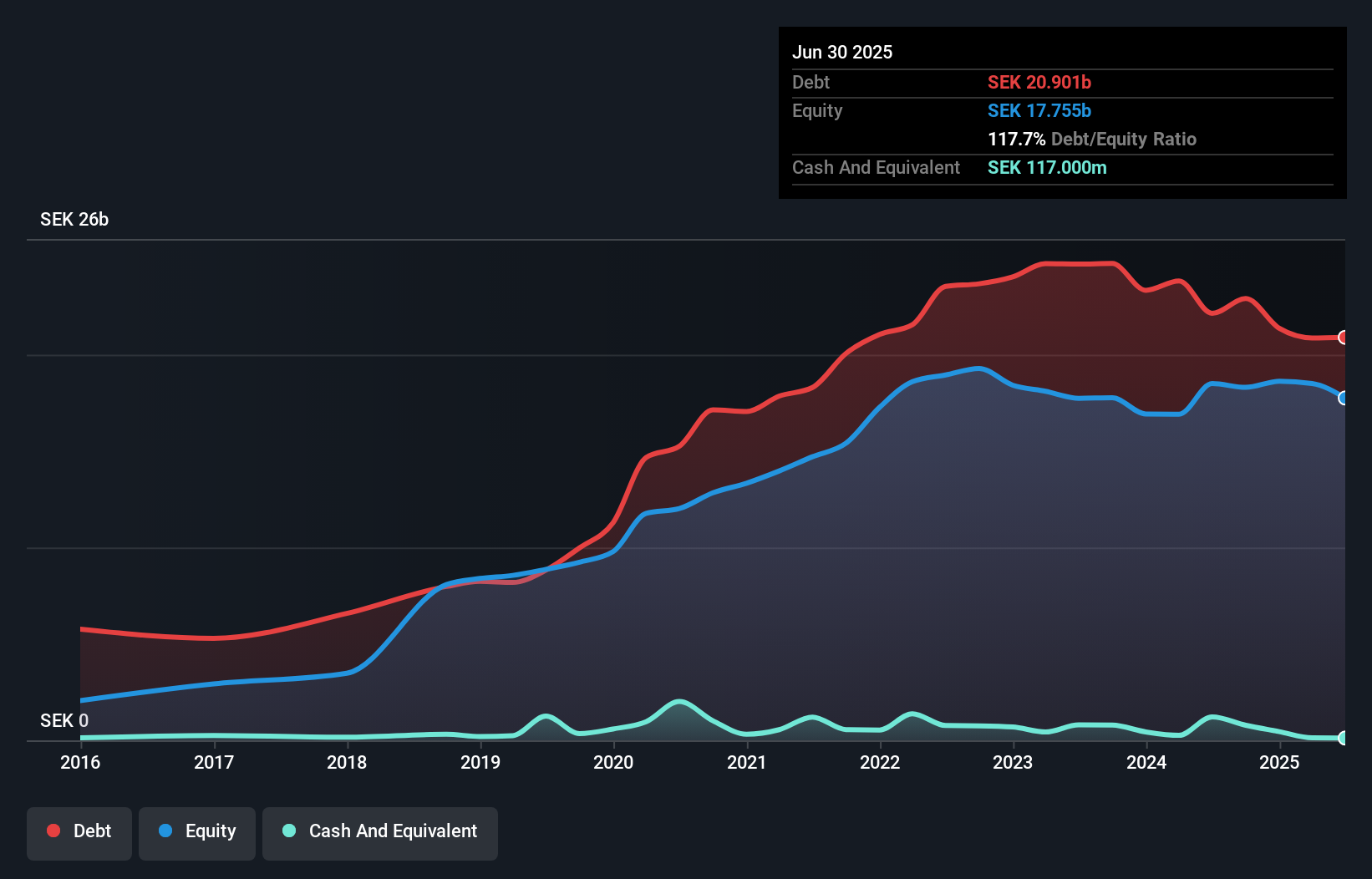This screenshot has height=879, width=1372.
Task: Click the 2025 x-axis label
Action: point(1279,762)
